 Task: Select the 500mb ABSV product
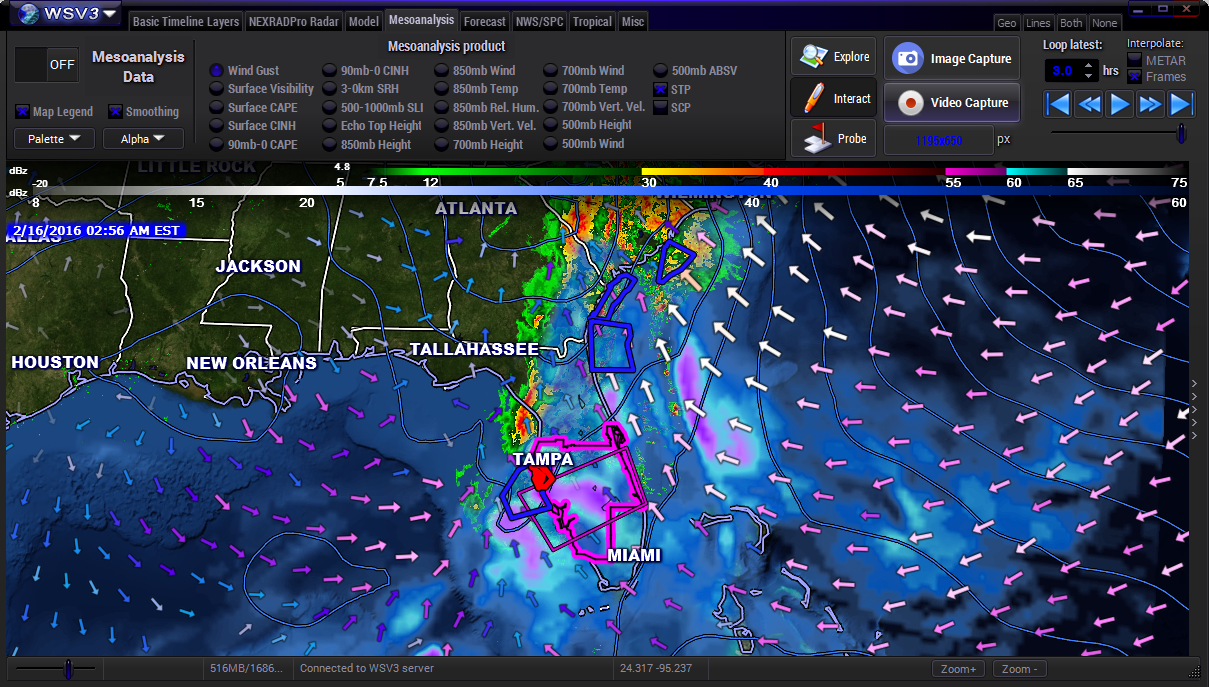click(x=661, y=71)
